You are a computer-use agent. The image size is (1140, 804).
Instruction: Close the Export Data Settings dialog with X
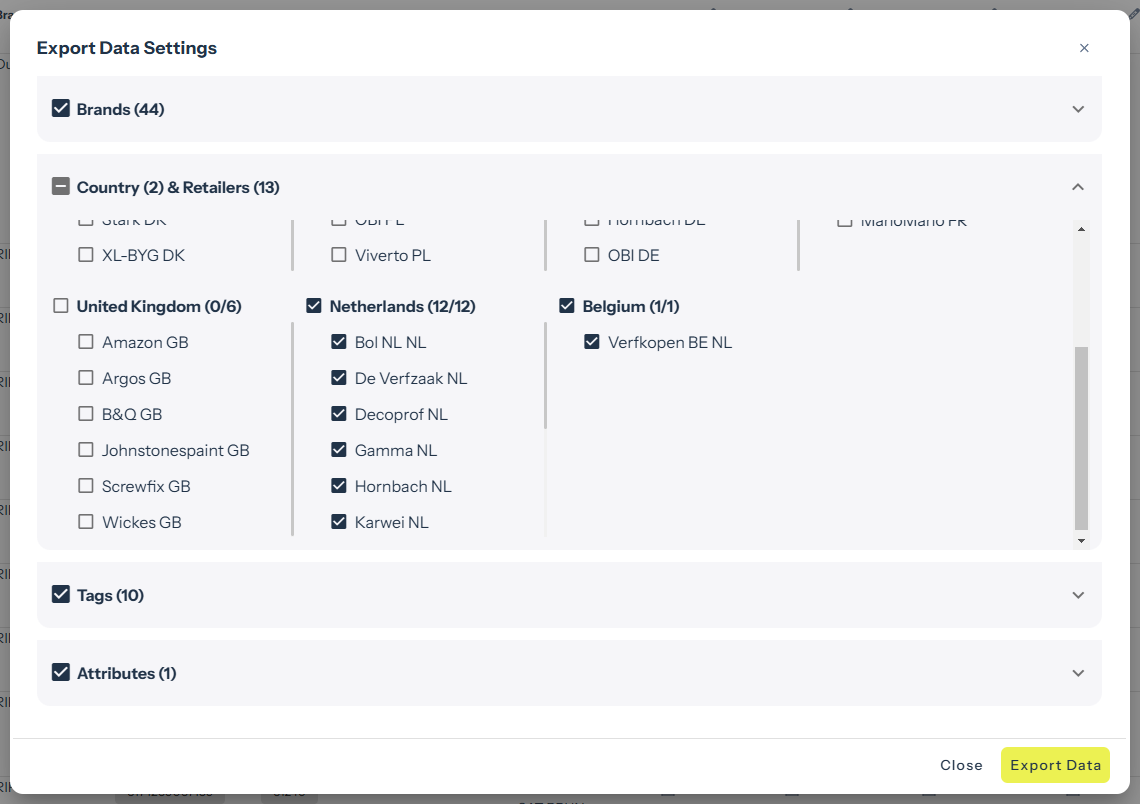[1084, 48]
